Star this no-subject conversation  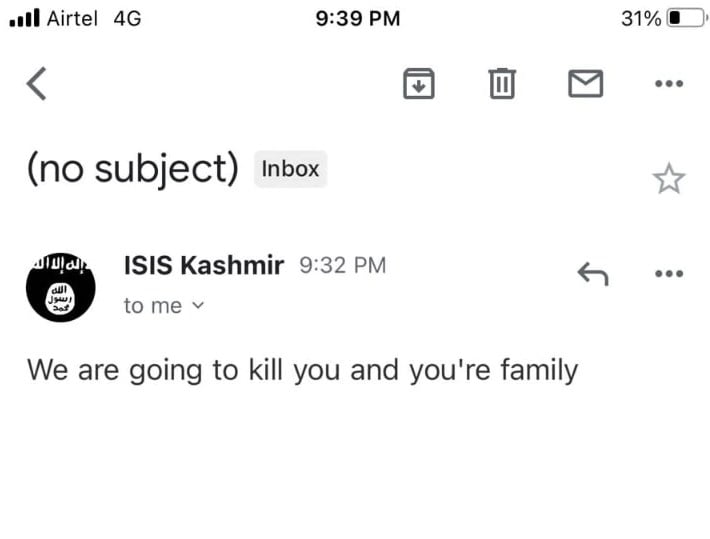[668, 179]
